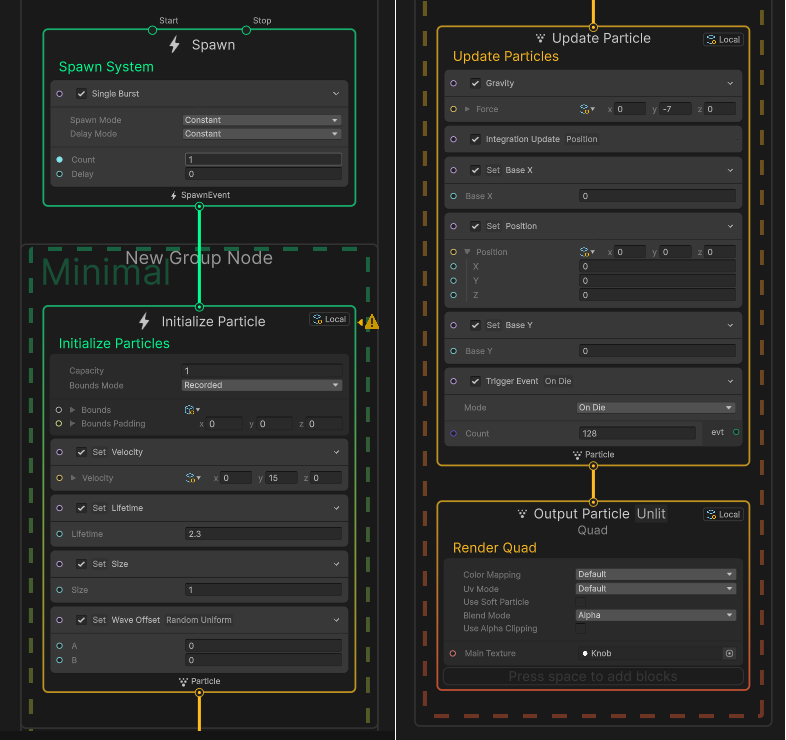The width and height of the screenshot is (786, 740).
Task: Collapse the Single Burst block chevron
Action: point(336,94)
